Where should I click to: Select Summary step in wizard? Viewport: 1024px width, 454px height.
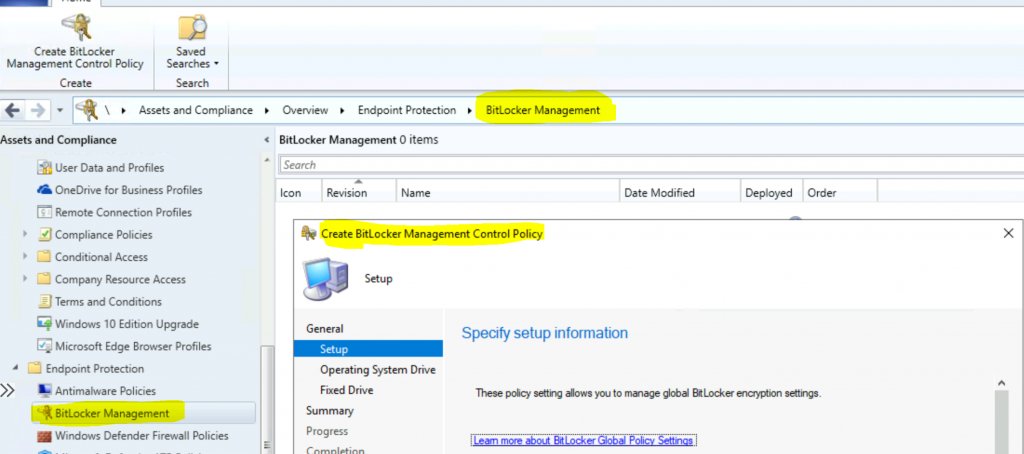coord(330,410)
